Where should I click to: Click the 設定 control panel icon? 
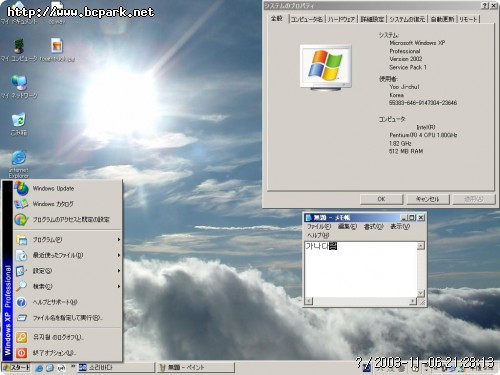[x=21, y=271]
